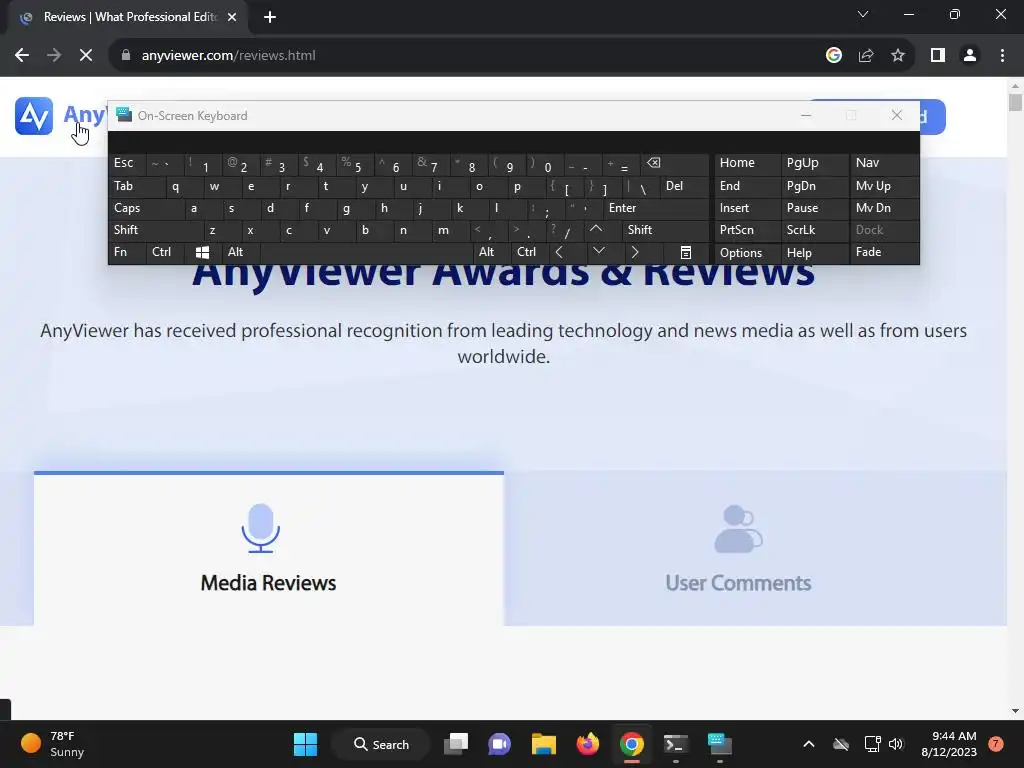Image resolution: width=1024 pixels, height=768 pixels.
Task: Toggle the right Shift key on keyboard
Action: [665, 230]
